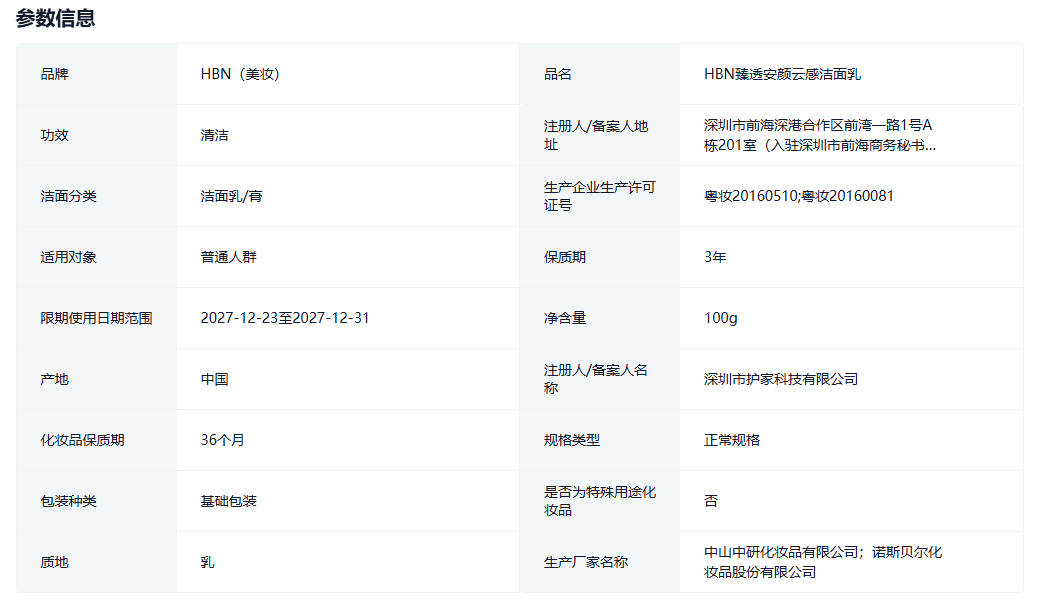1038x602 pixels.
Task: Click the manufacturer names under 生产厂家名称
Action: tap(823, 562)
